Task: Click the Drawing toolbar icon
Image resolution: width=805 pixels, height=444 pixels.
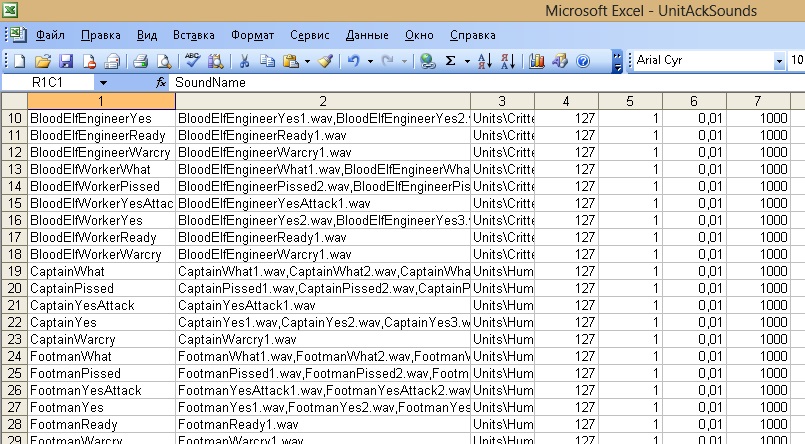Action: pos(560,61)
